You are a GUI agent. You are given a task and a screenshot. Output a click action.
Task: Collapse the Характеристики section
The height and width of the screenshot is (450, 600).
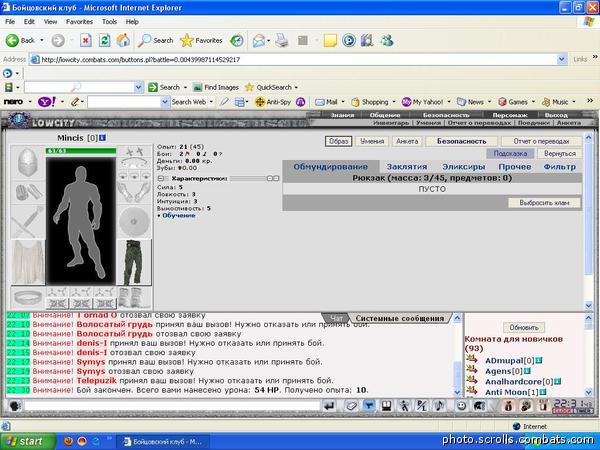point(161,178)
